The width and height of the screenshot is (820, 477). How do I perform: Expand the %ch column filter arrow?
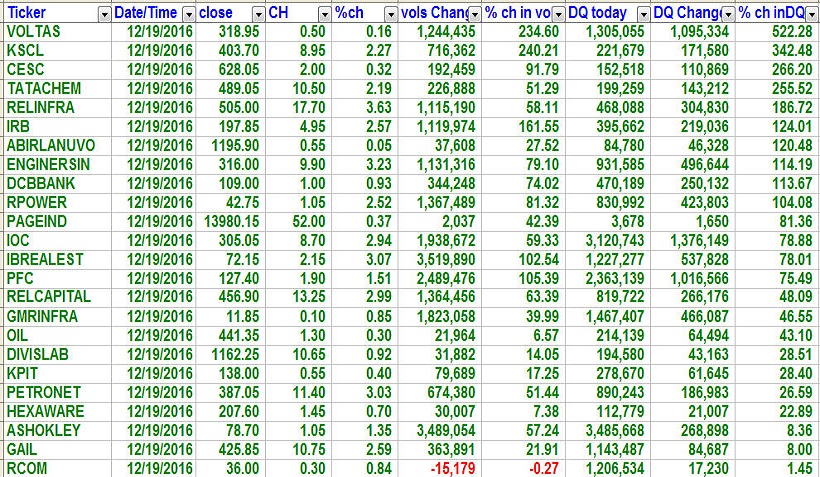tap(388, 13)
